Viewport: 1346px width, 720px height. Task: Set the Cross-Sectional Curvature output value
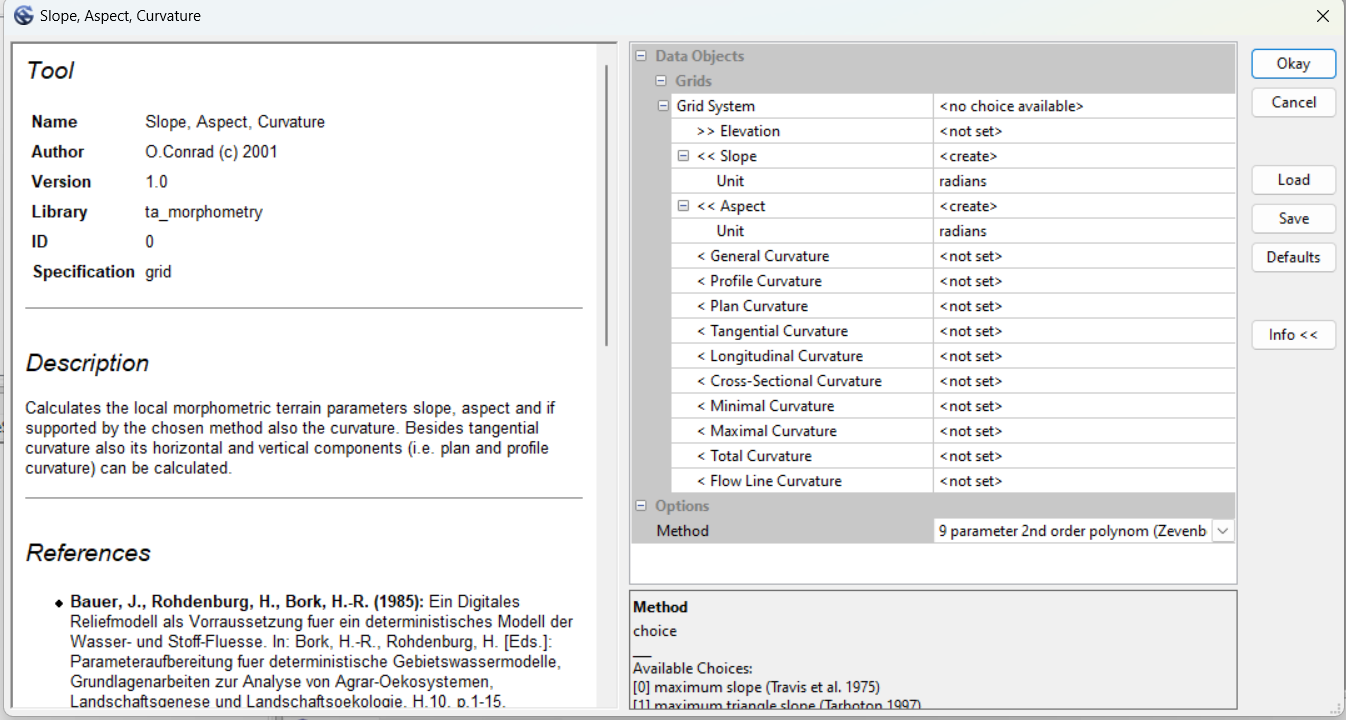pos(1084,381)
